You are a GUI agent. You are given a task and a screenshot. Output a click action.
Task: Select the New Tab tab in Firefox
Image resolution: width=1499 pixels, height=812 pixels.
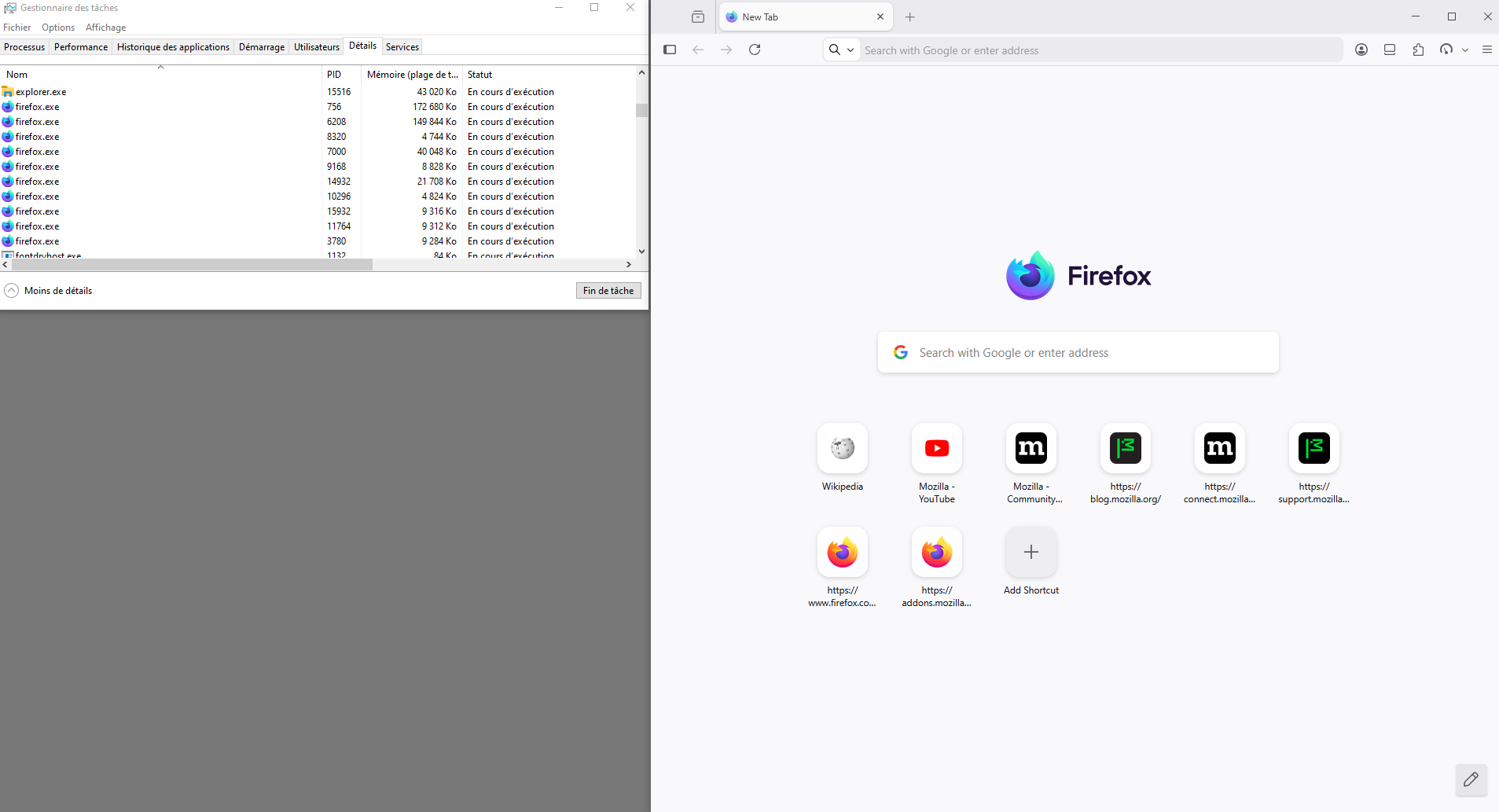(x=806, y=17)
